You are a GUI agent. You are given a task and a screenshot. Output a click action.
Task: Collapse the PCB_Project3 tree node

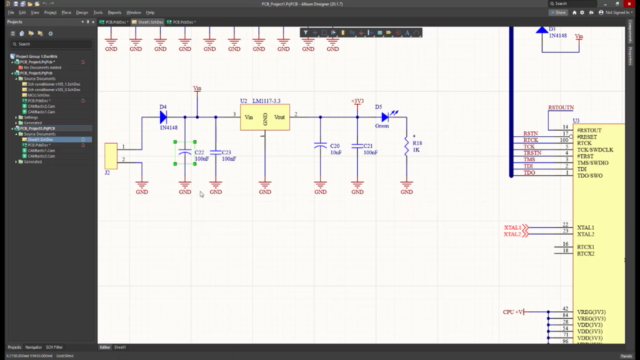[x=13, y=129]
